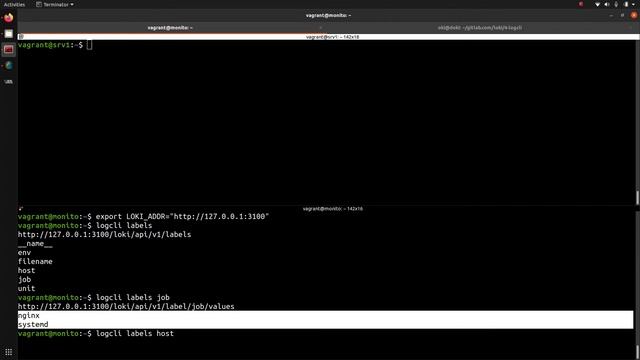
Task: Click the label/job/values URL line
Action: pos(126,307)
